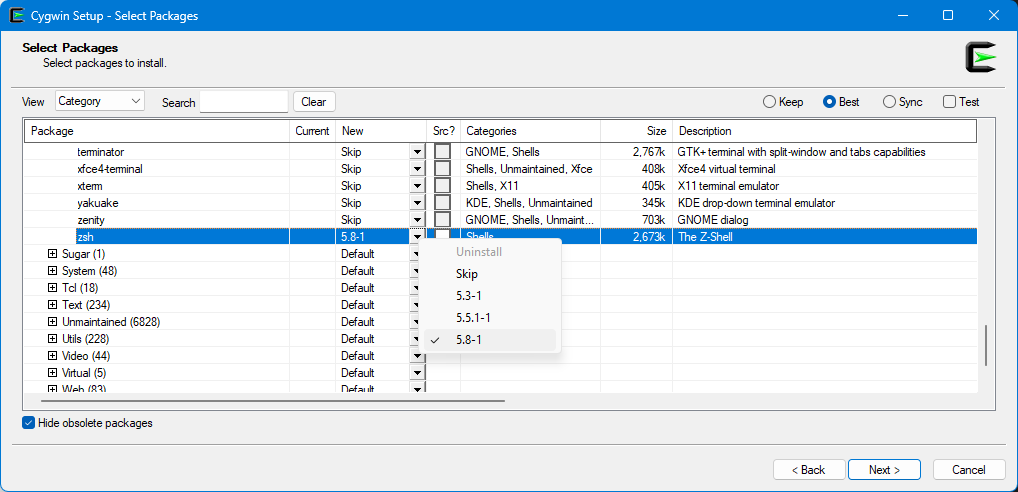Select the Keep radio button
1018x492 pixels.
(x=769, y=102)
